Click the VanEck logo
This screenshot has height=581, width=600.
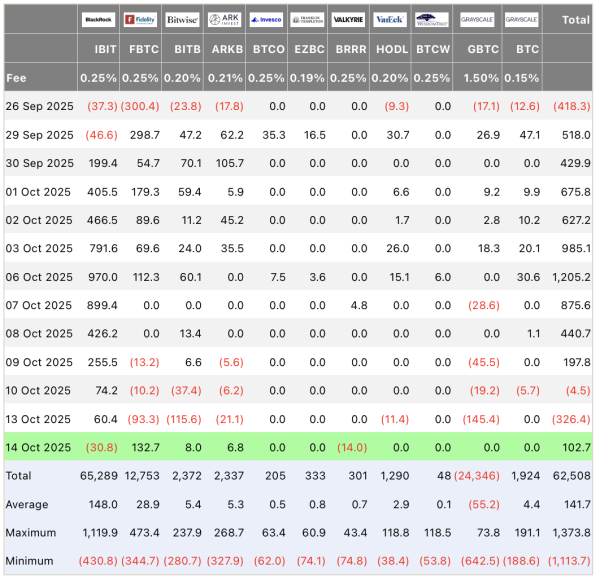[390, 19]
